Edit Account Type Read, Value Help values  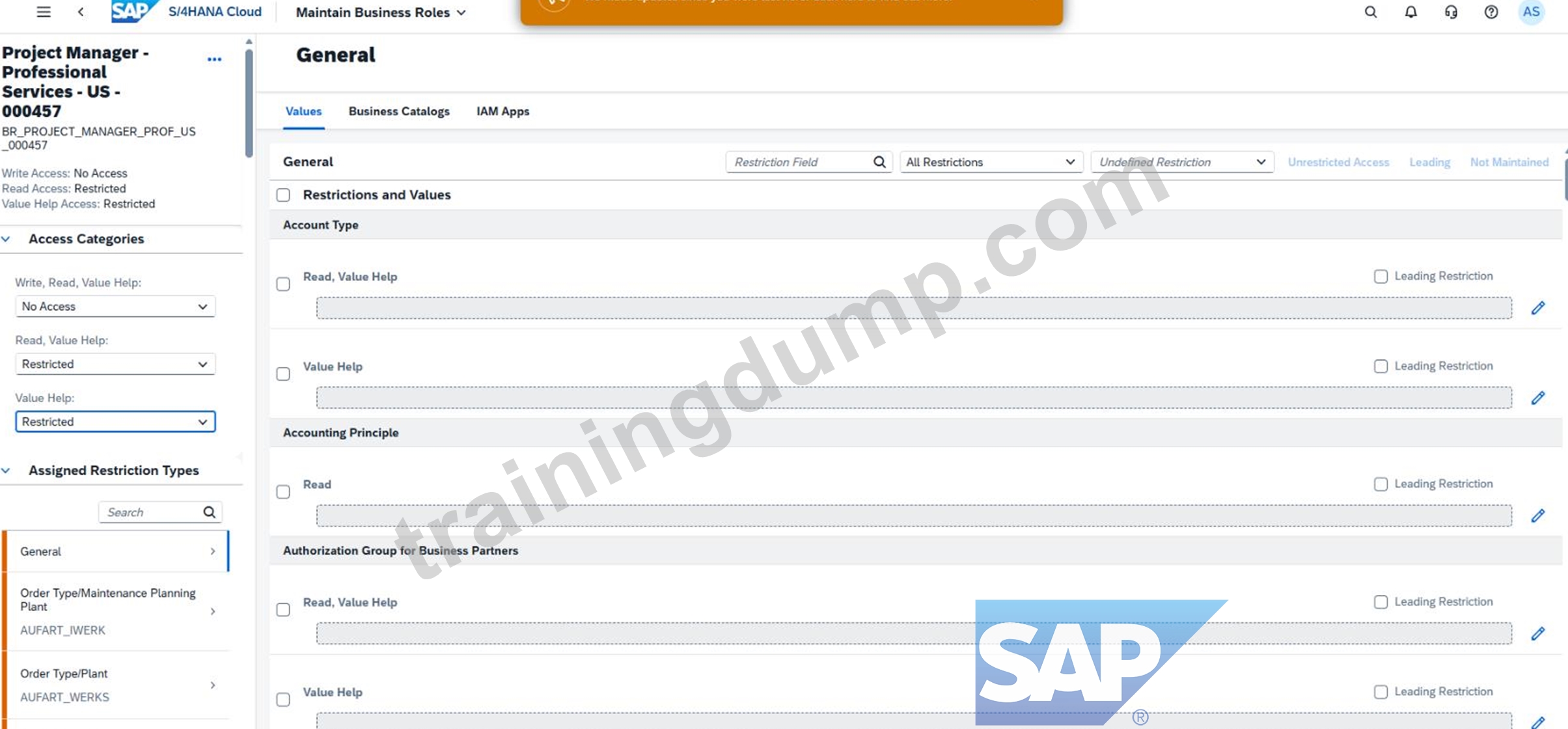pyautogui.click(x=1537, y=308)
